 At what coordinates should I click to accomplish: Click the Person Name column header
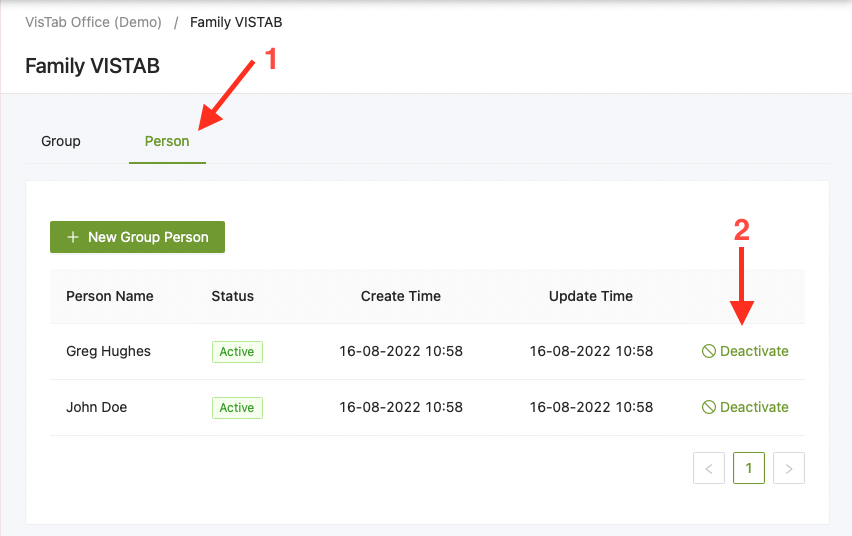click(110, 296)
